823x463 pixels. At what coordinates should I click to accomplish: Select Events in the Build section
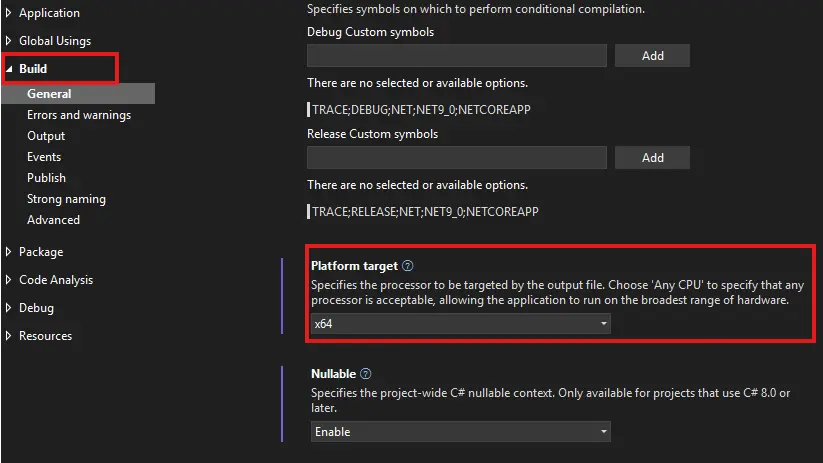click(44, 157)
